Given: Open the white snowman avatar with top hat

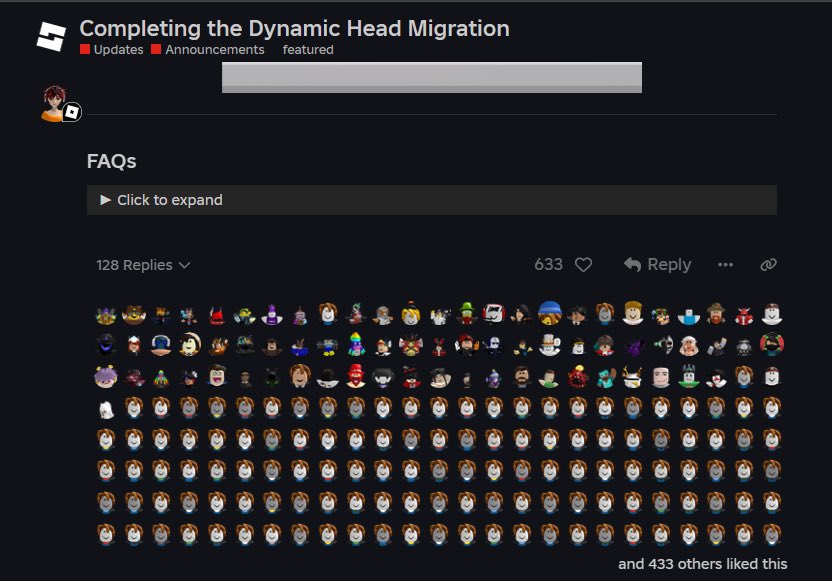Looking at the screenshot, I should pos(549,345).
